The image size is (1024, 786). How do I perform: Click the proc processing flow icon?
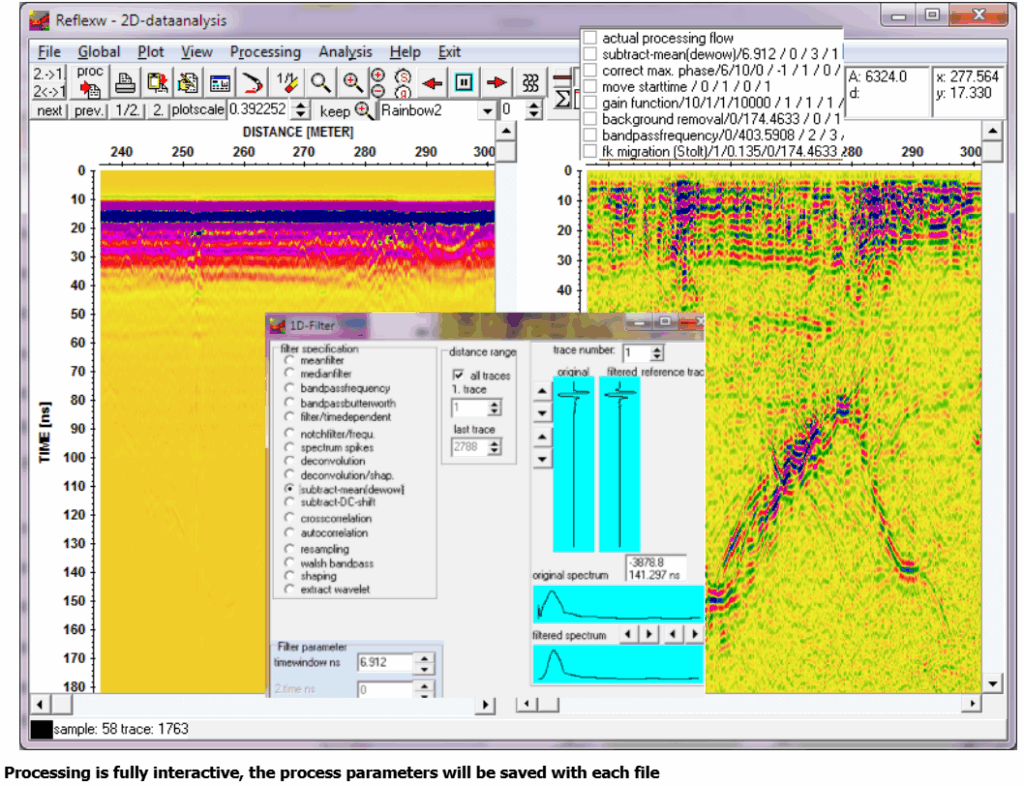tap(89, 82)
